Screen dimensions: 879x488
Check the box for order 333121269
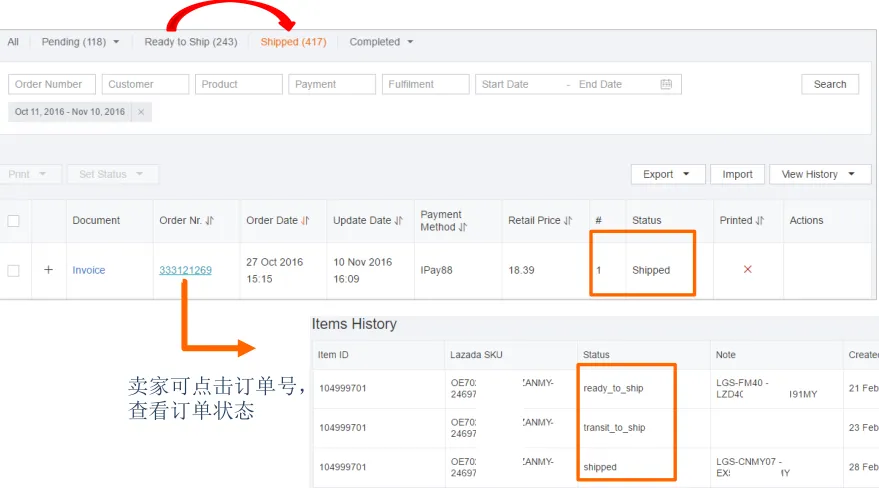(13, 271)
